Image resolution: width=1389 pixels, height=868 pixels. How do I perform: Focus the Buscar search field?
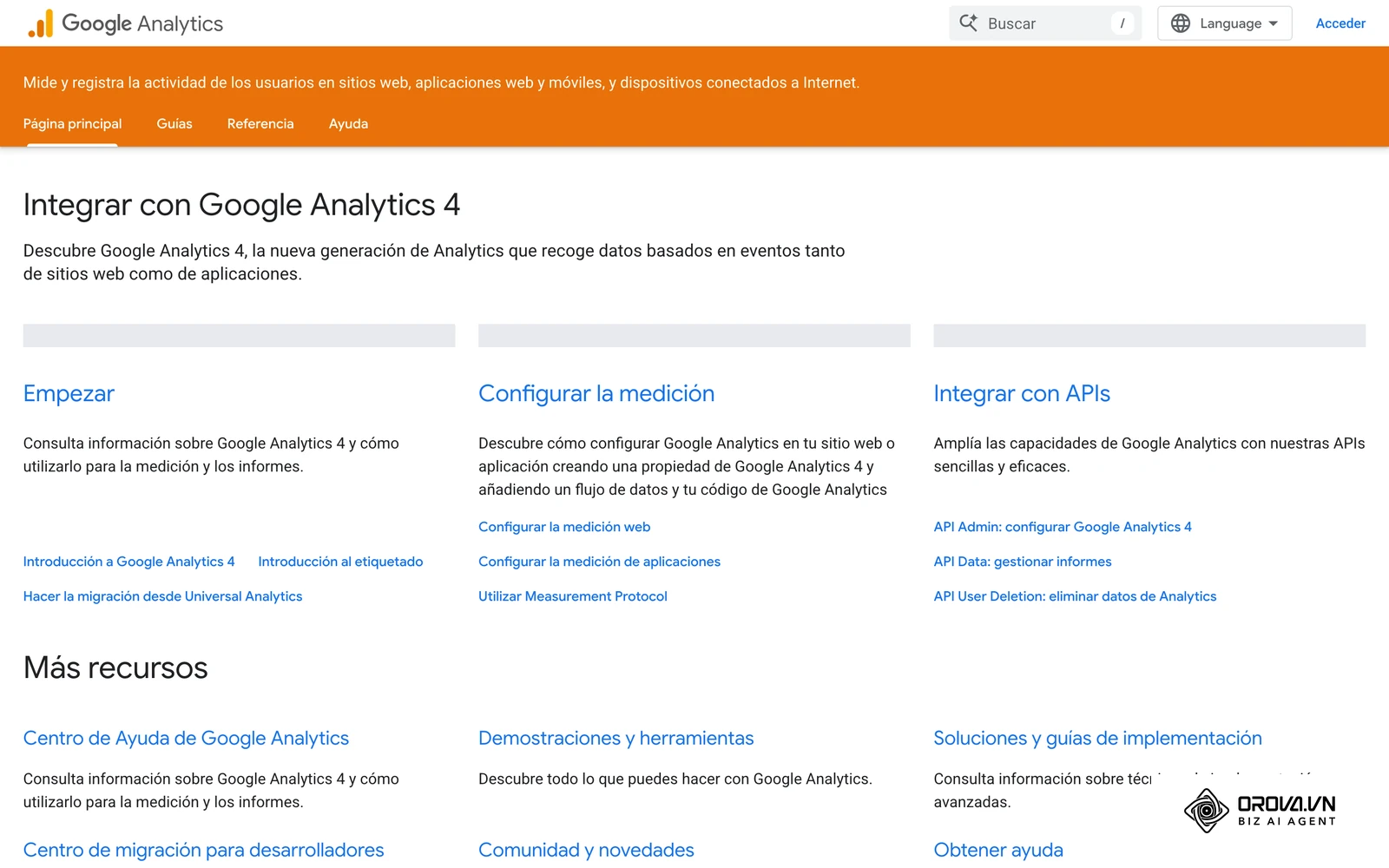(1045, 23)
